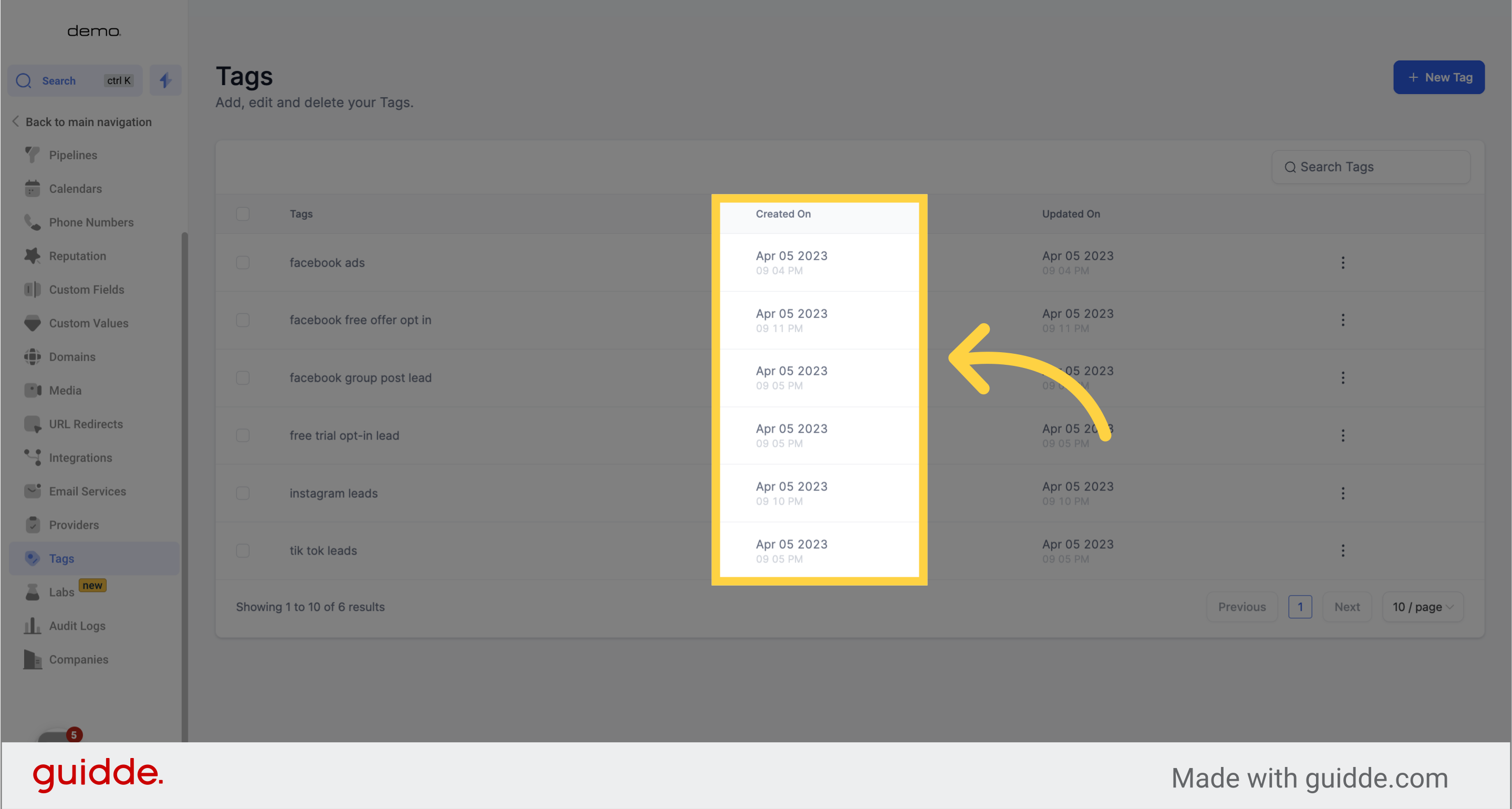Open the 10 / page dropdown
The image size is (1512, 809).
click(1422, 607)
